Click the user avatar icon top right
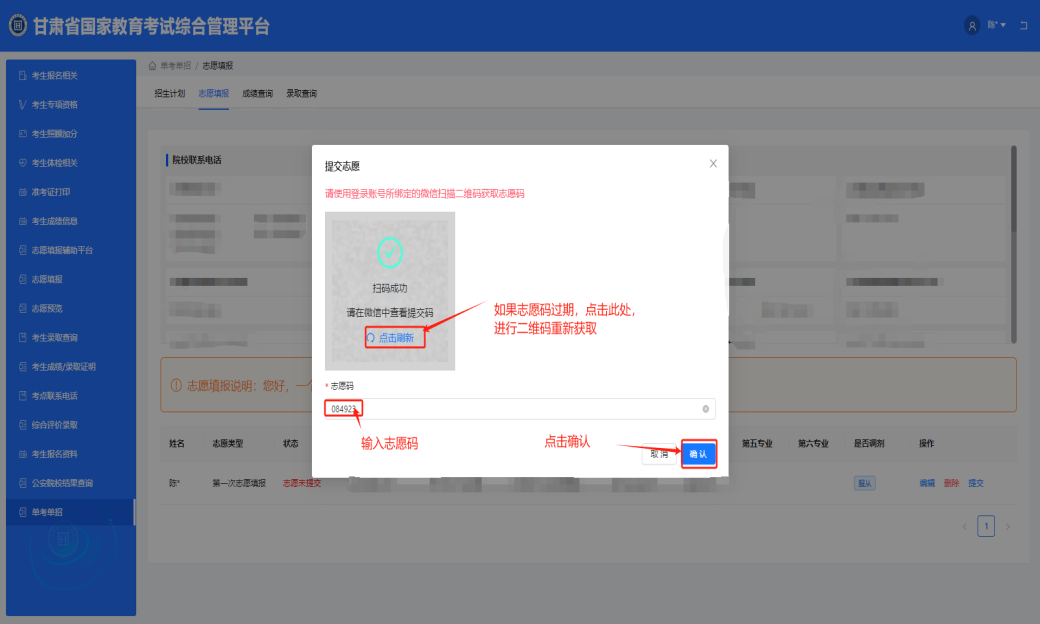 [972, 25]
